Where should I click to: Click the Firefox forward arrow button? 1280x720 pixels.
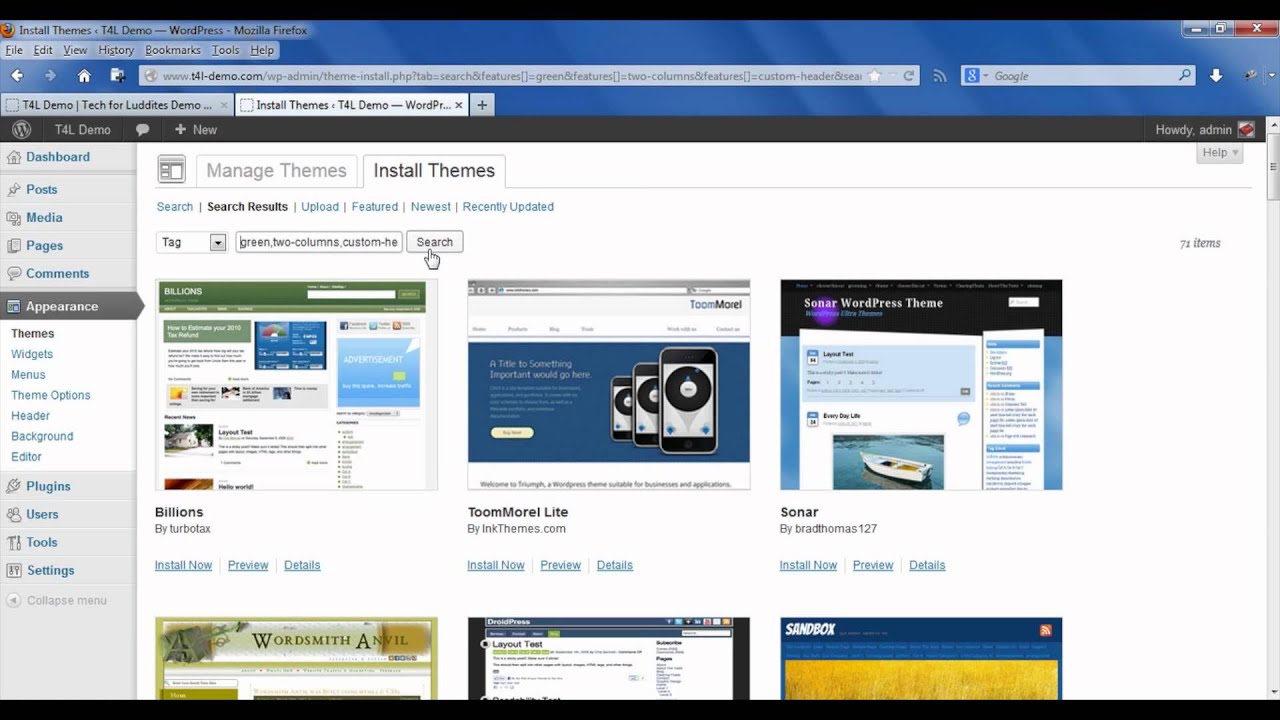(x=50, y=76)
